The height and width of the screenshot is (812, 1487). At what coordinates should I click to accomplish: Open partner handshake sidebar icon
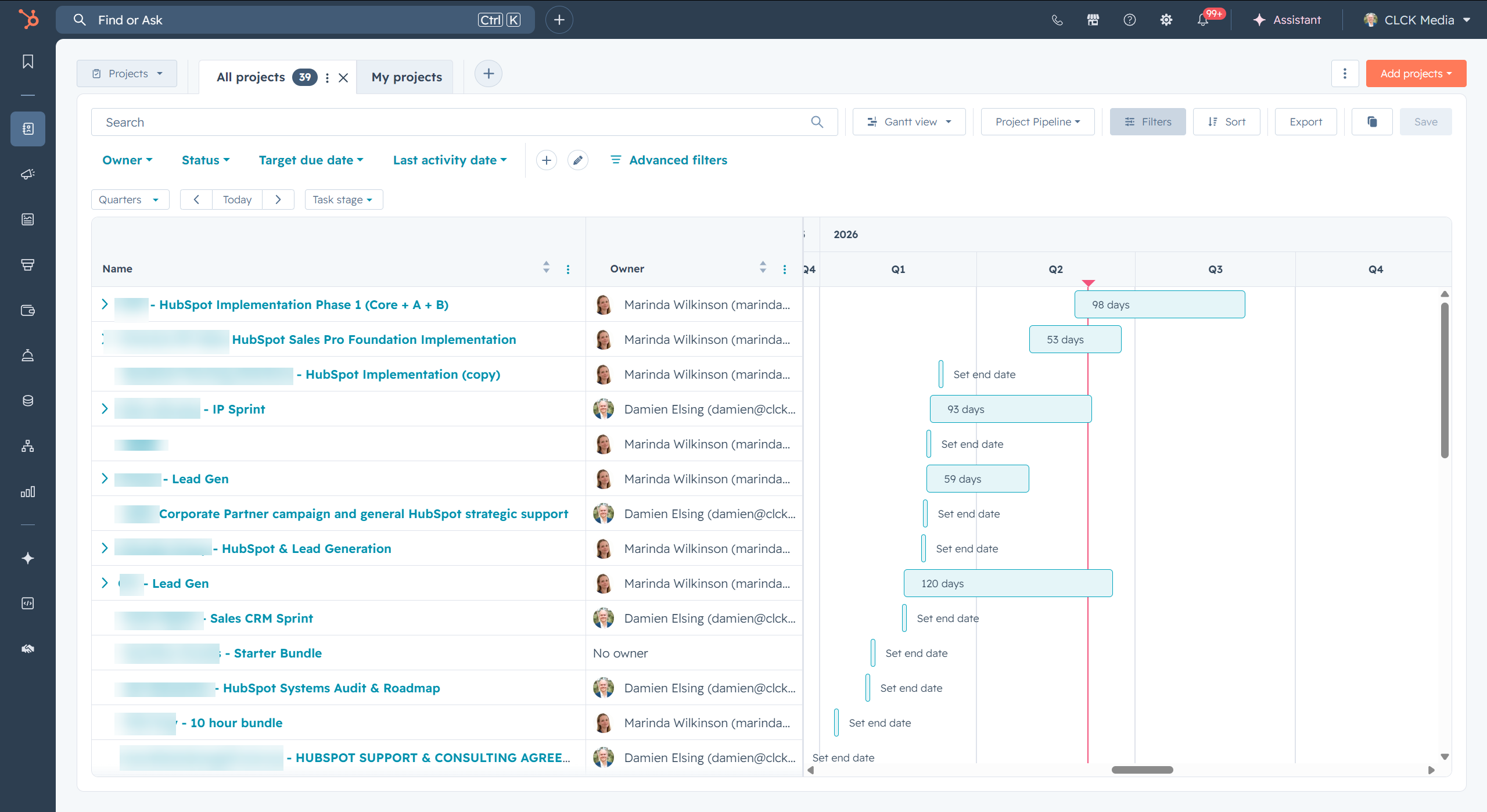(28, 649)
